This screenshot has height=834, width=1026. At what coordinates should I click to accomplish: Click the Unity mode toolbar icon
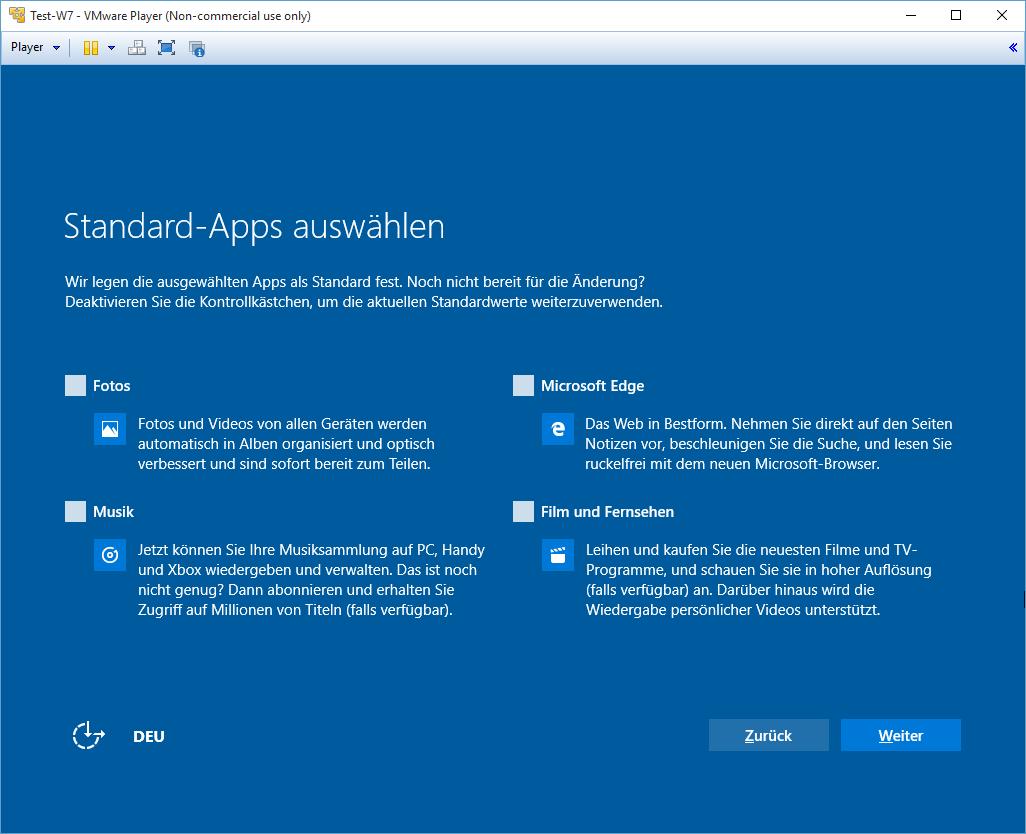pyautogui.click(x=196, y=48)
